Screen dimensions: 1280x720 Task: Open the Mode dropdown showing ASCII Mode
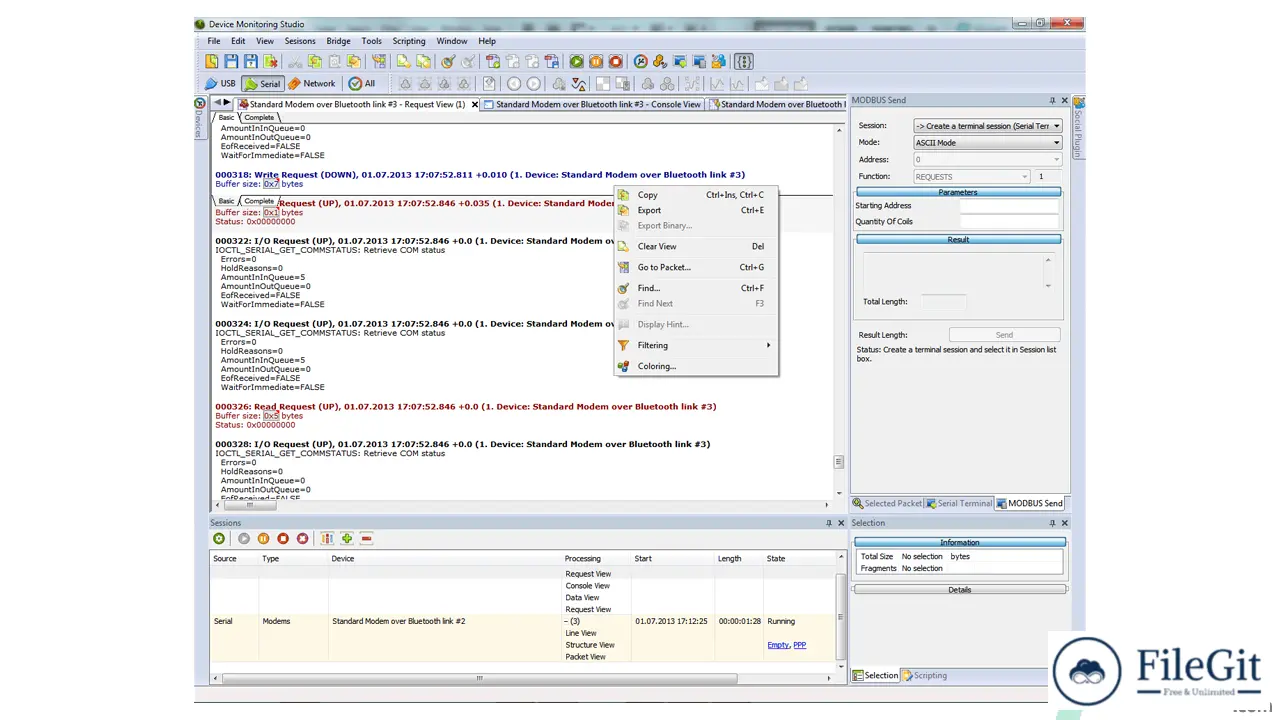[x=1056, y=143]
